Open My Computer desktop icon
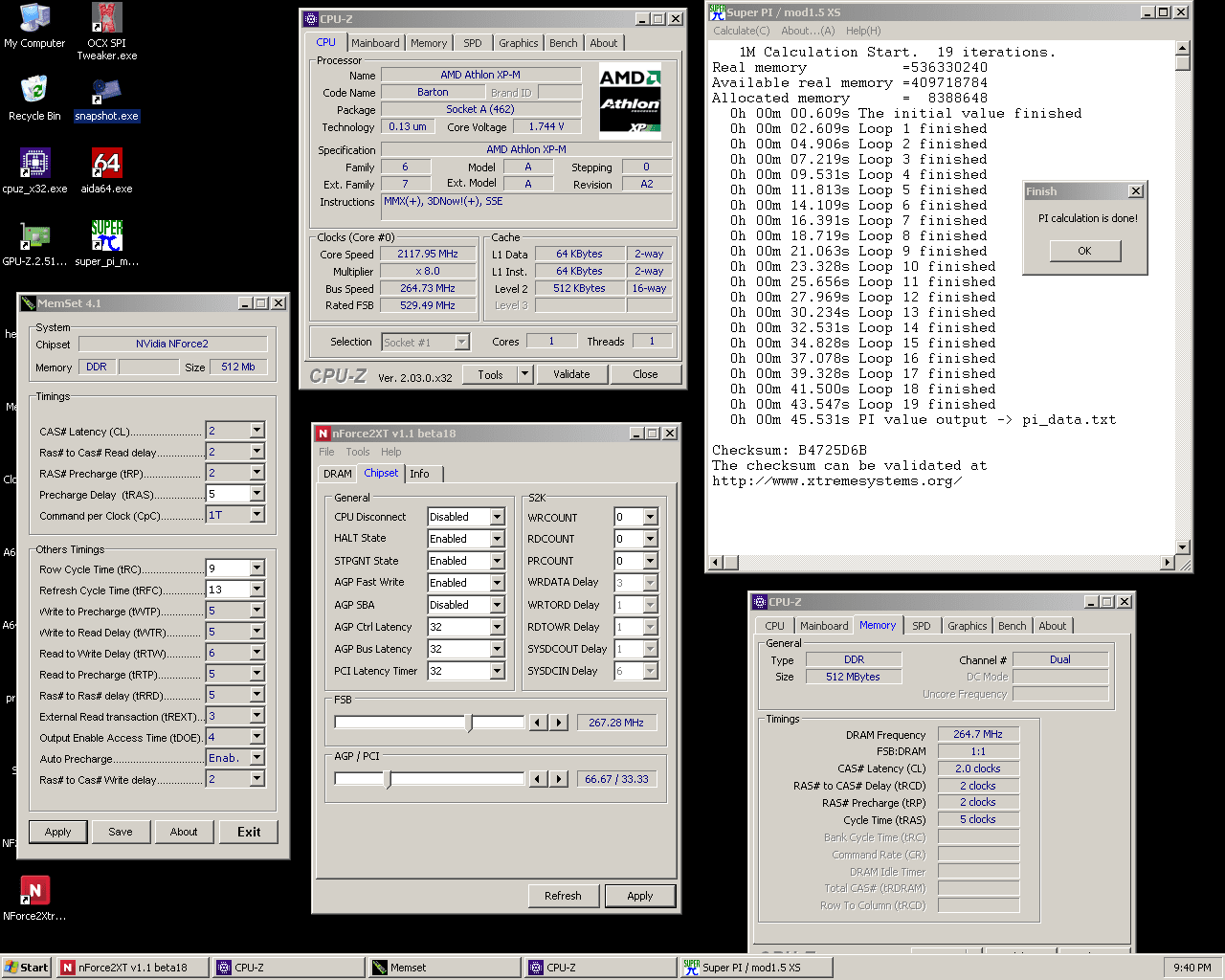The width and height of the screenshot is (1225, 980). click(x=34, y=27)
